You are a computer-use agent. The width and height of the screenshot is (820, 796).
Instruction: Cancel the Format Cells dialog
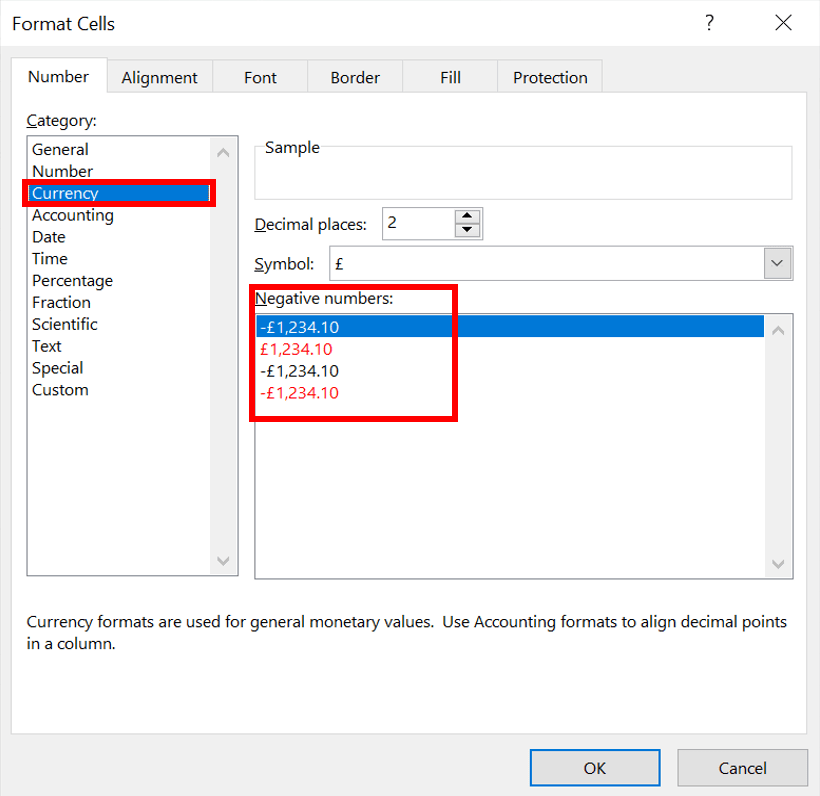pyautogui.click(x=742, y=768)
